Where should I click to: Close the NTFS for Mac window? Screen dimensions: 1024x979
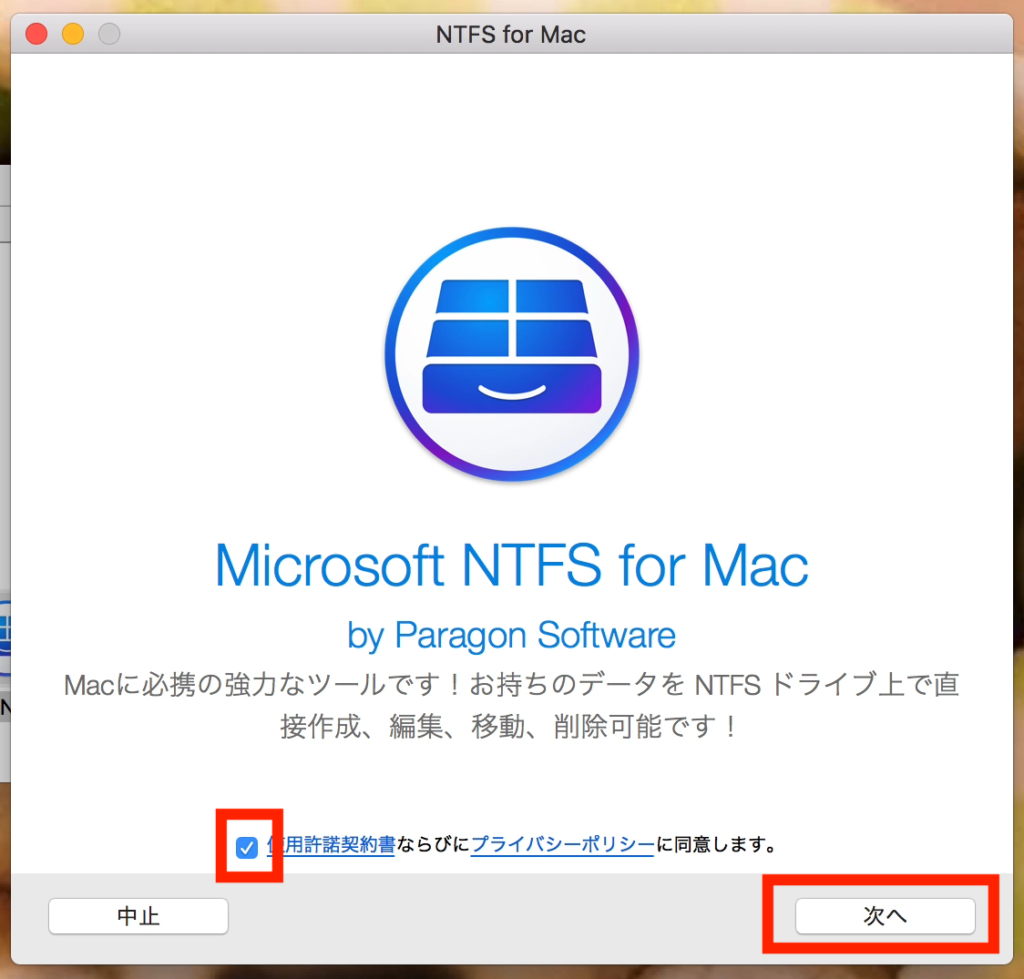(37, 34)
